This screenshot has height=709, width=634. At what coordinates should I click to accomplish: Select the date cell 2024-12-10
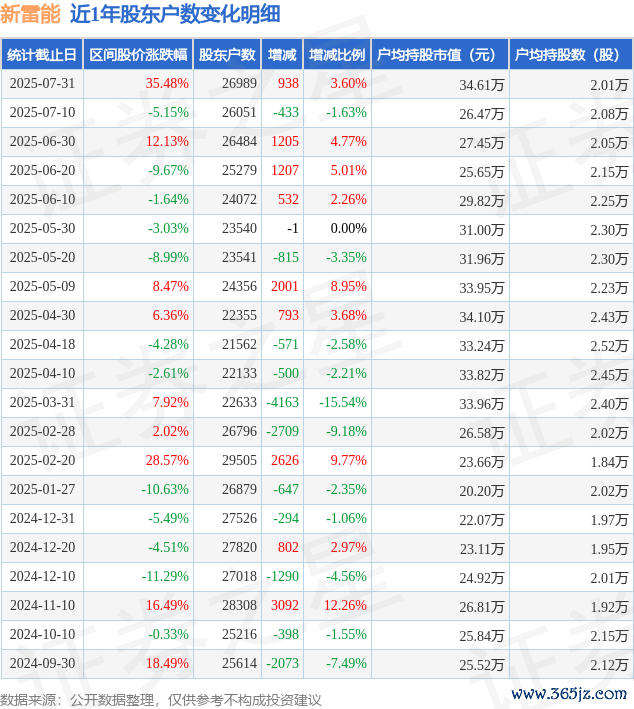(x=43, y=576)
